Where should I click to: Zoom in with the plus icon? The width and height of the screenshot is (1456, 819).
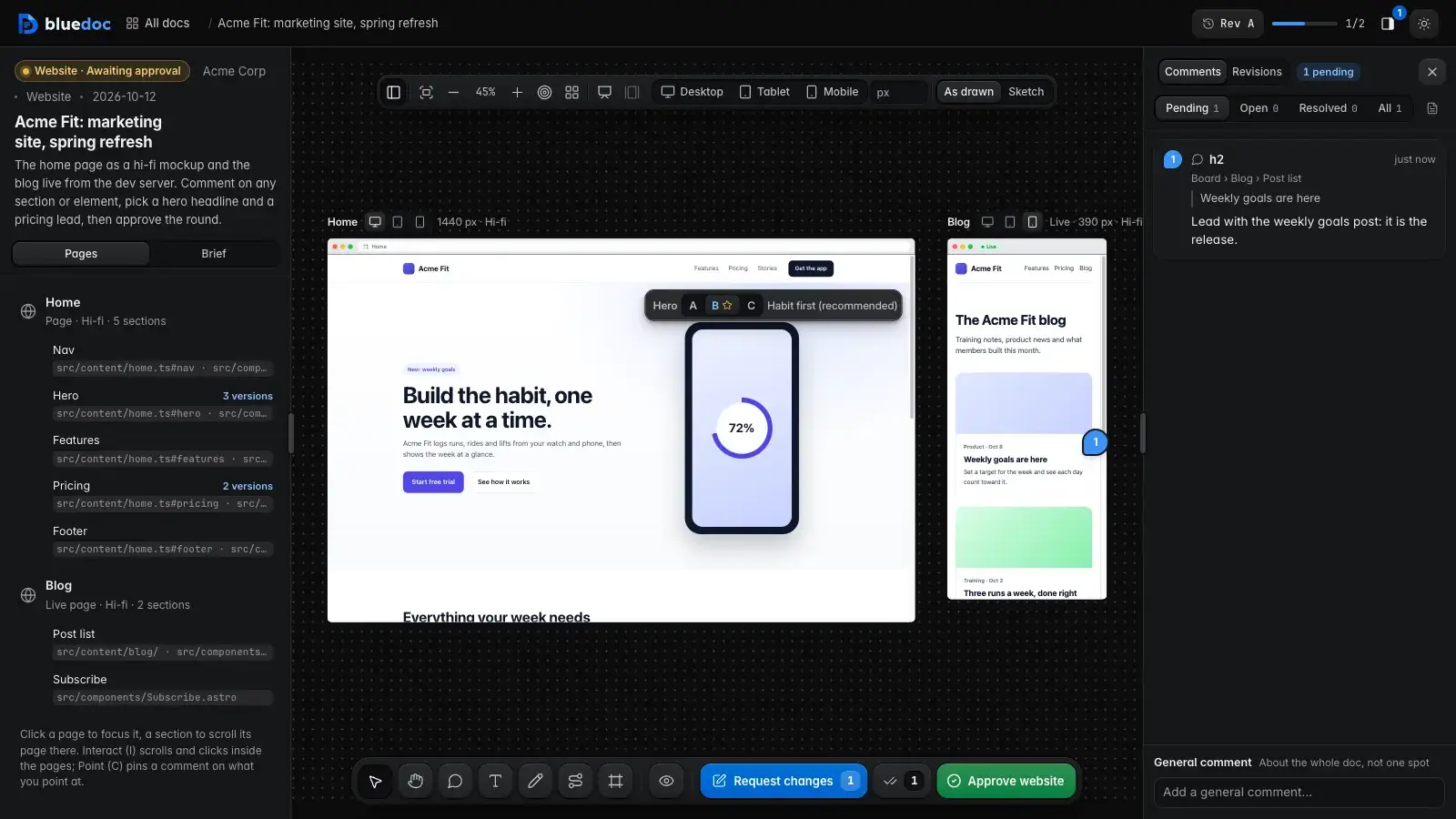tap(517, 92)
